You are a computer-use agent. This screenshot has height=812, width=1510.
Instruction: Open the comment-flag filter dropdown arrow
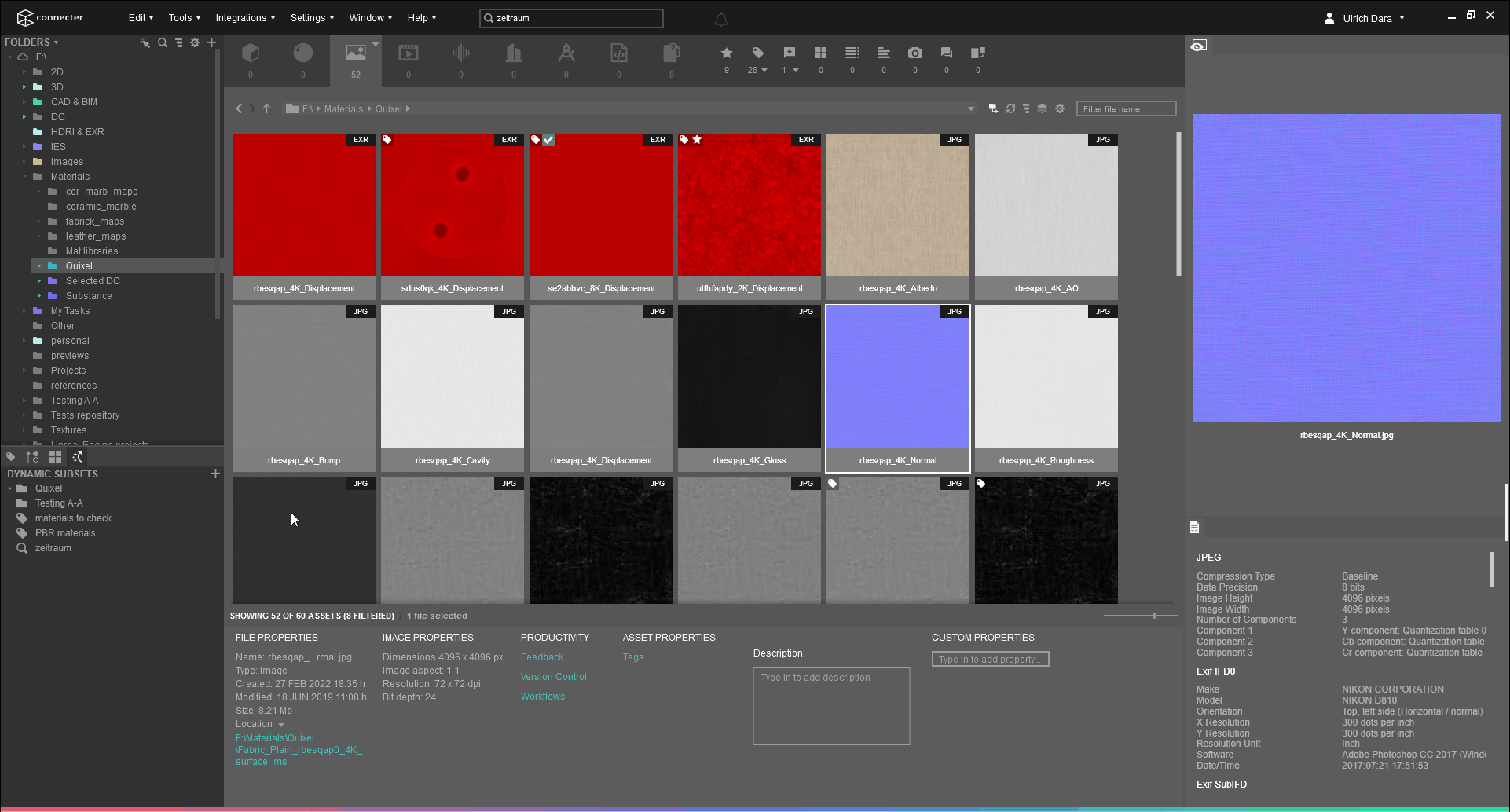click(796, 71)
